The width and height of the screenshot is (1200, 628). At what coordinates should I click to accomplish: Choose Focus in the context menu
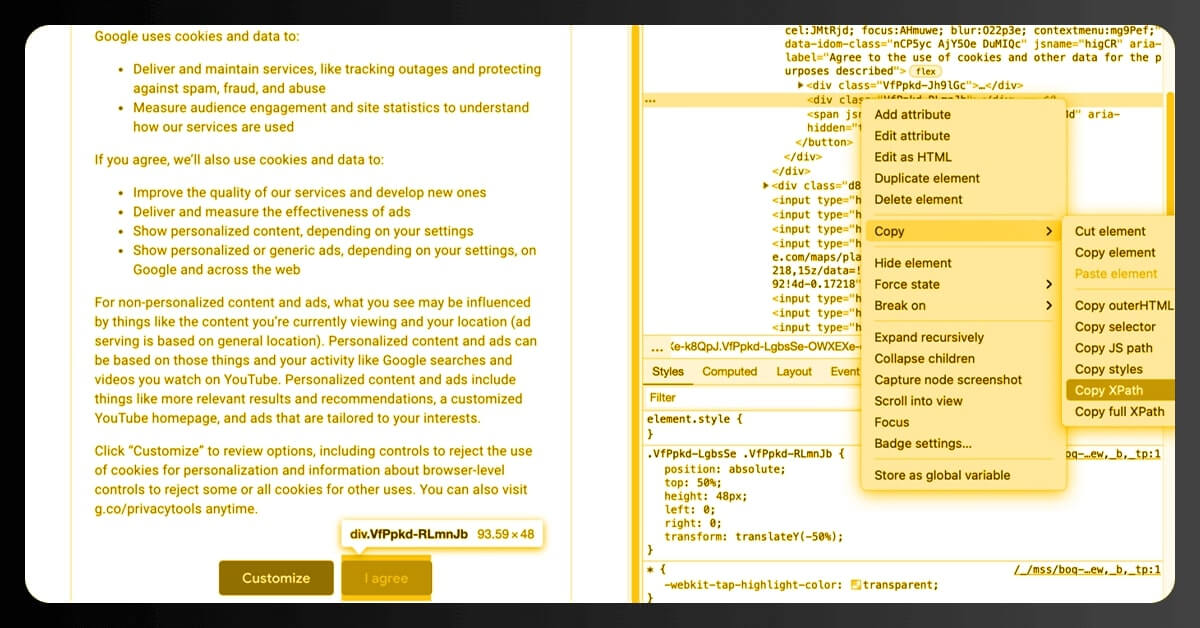pos(892,422)
